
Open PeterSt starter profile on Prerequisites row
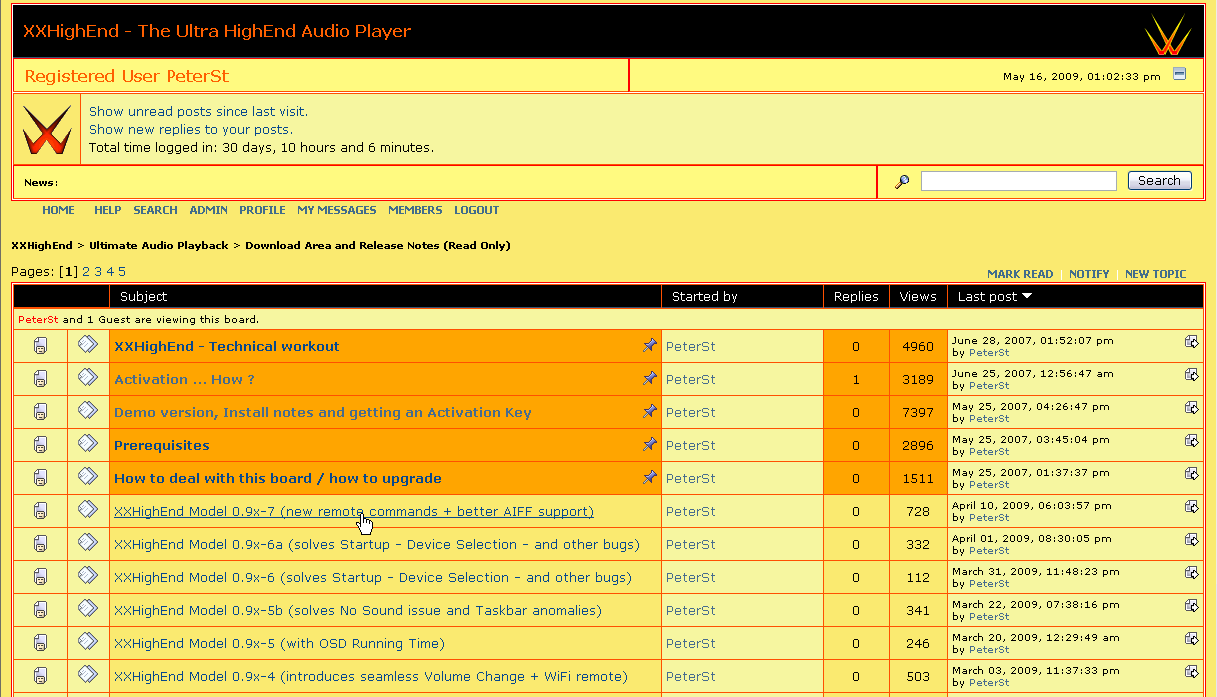pos(691,446)
